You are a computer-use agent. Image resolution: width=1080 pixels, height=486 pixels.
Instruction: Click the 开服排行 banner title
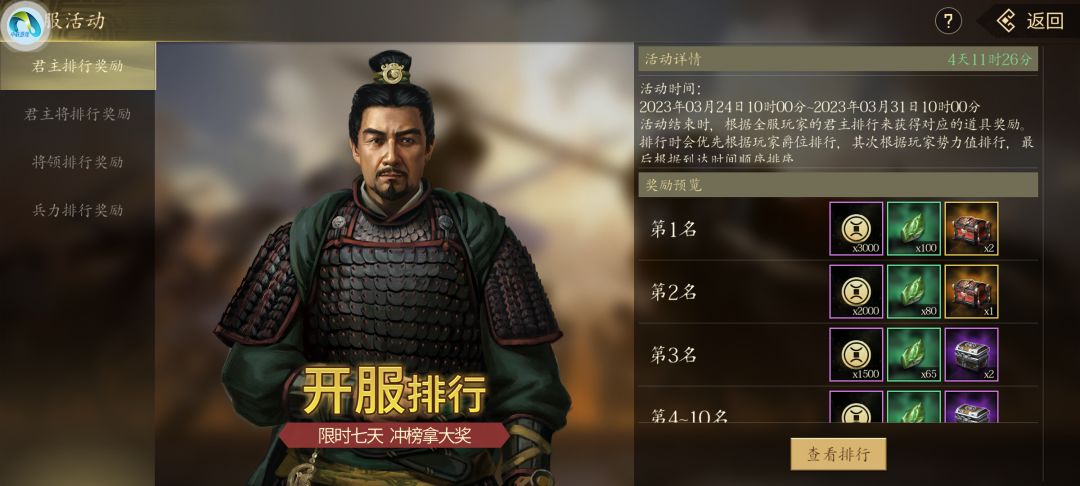[395, 392]
